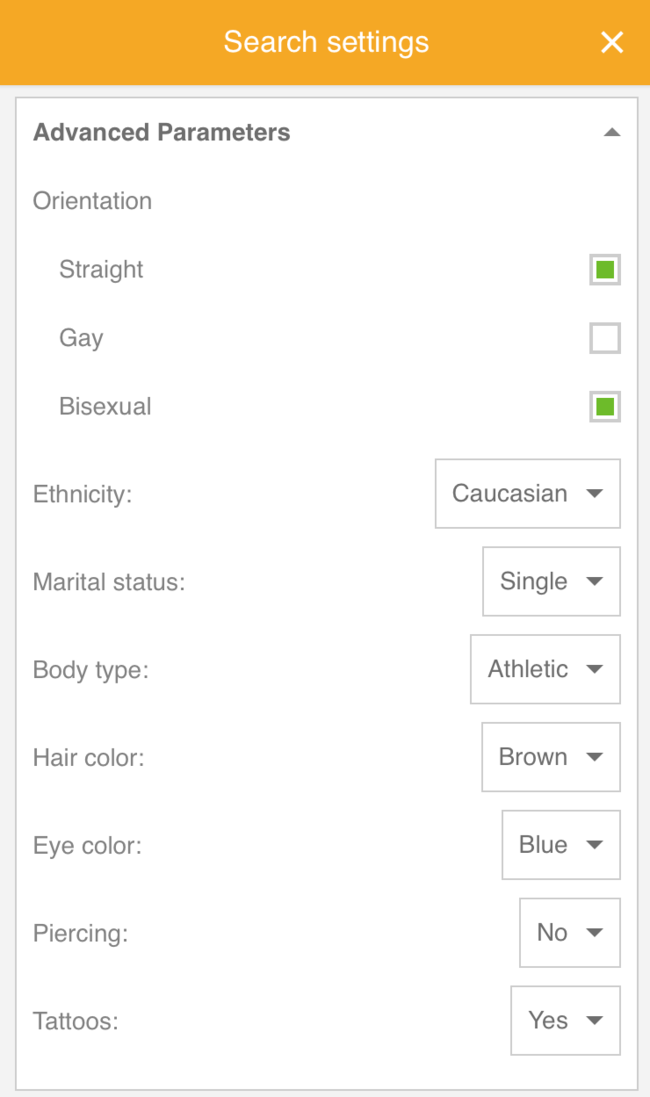Click the Tattoos field label

click(x=76, y=1021)
